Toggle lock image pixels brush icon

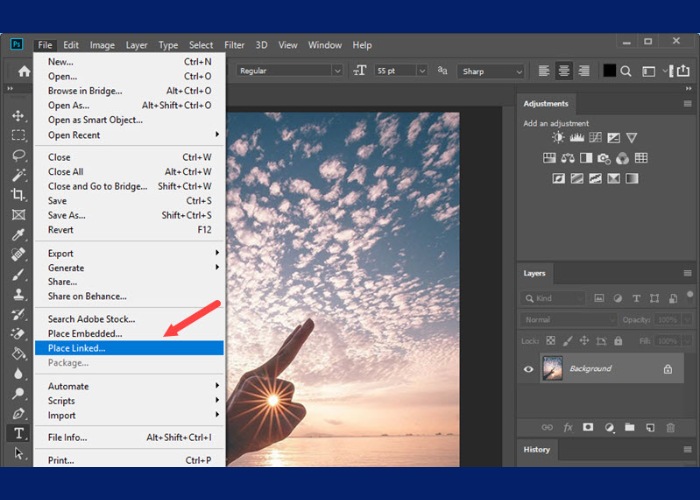click(x=567, y=341)
